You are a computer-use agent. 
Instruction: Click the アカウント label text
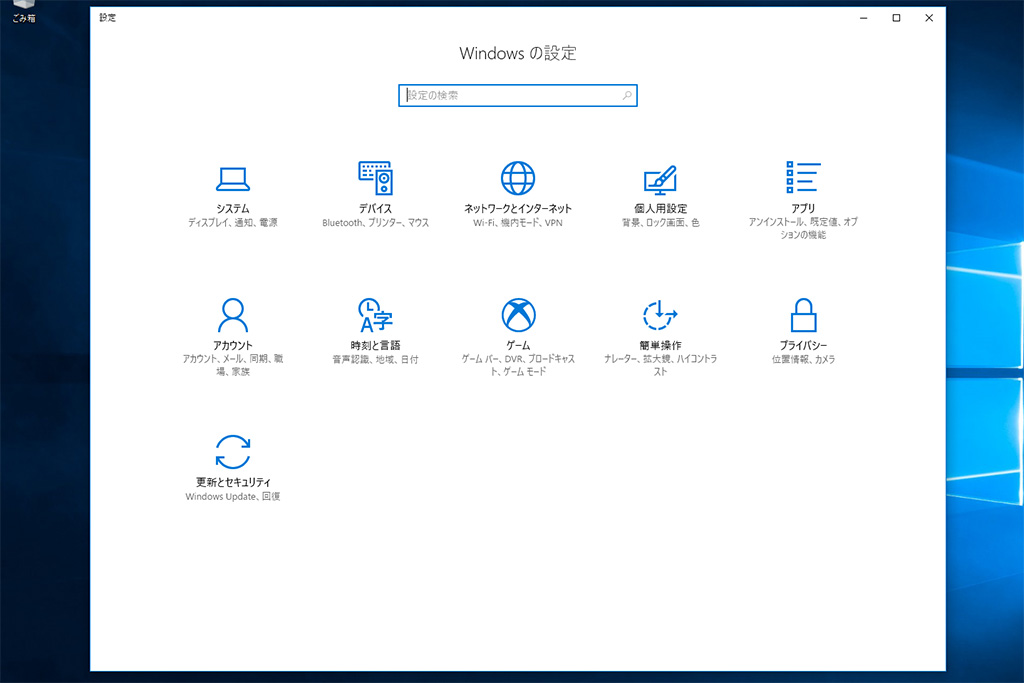click(232, 345)
